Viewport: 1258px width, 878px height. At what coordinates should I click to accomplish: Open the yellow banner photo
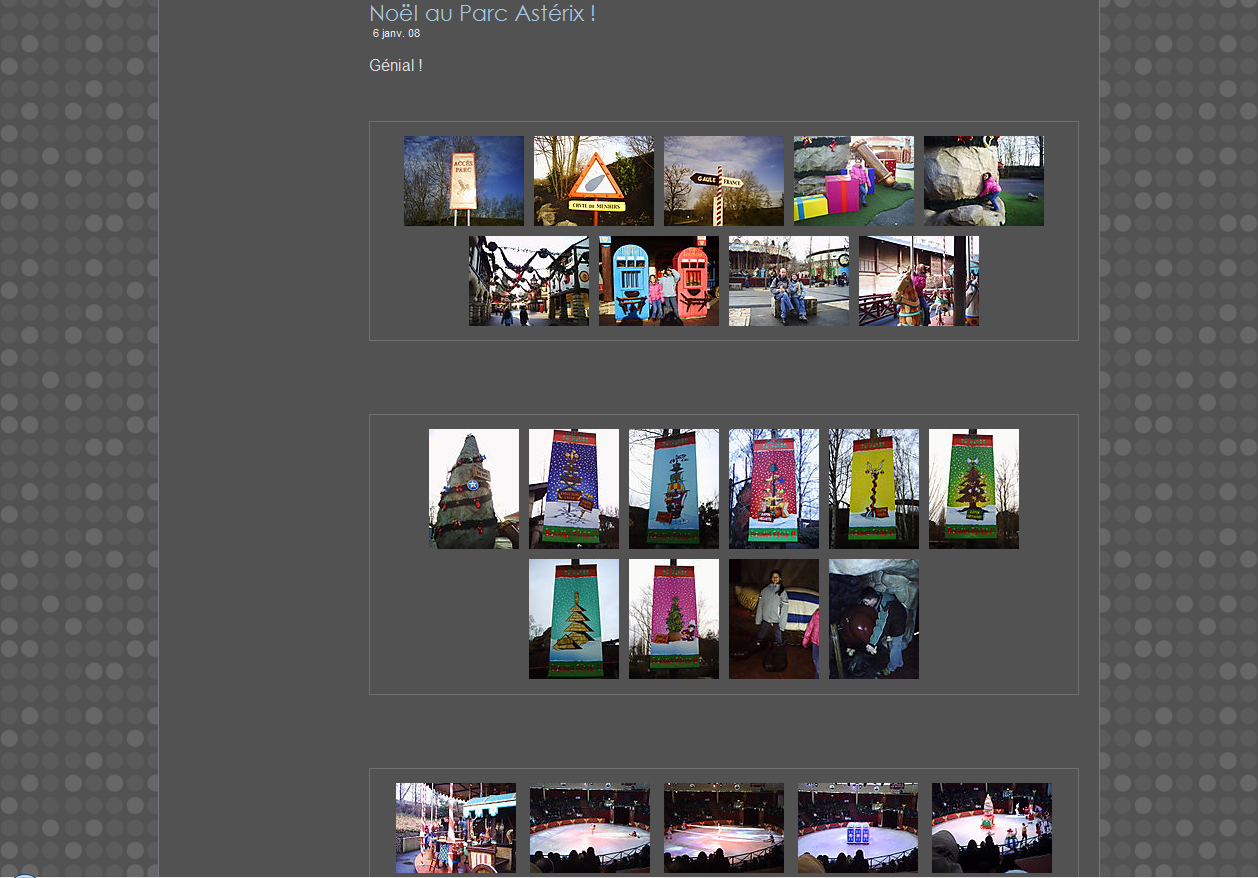873,489
